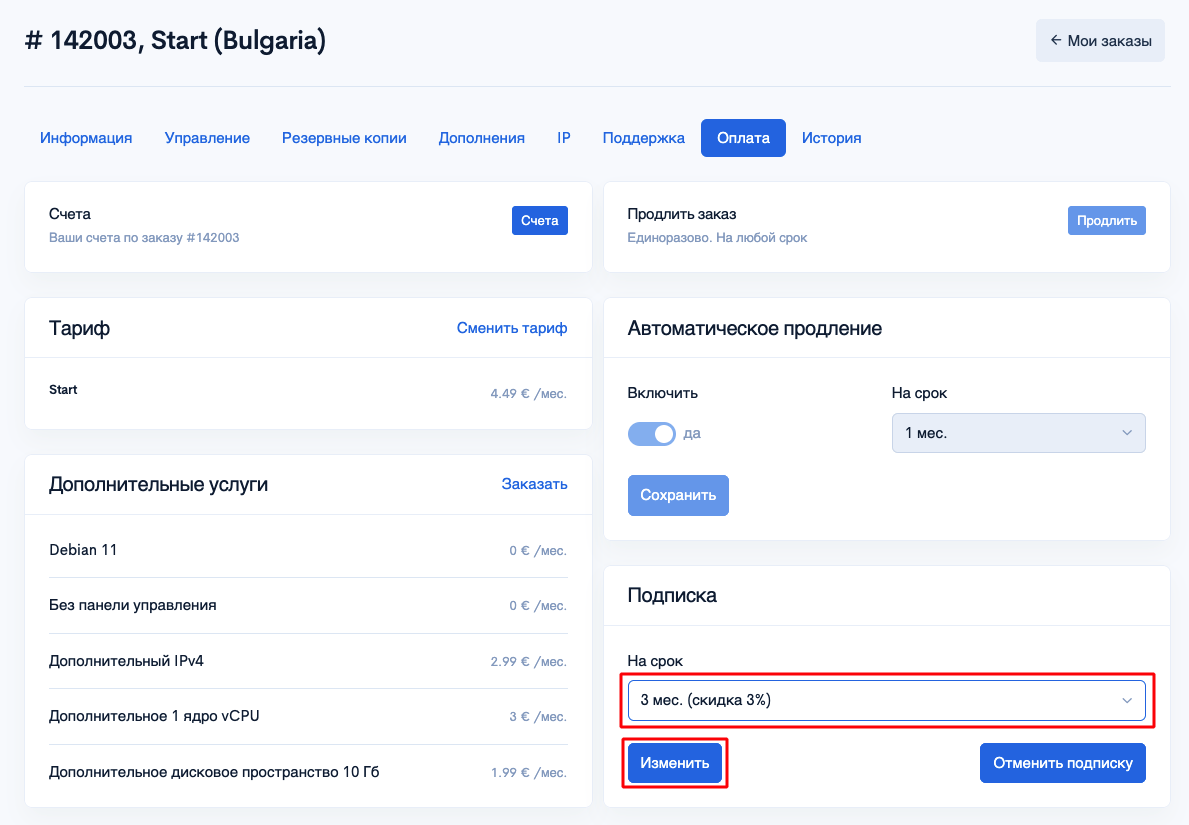Click the Подписка heading
This screenshot has height=825, width=1189.
coord(672,595)
